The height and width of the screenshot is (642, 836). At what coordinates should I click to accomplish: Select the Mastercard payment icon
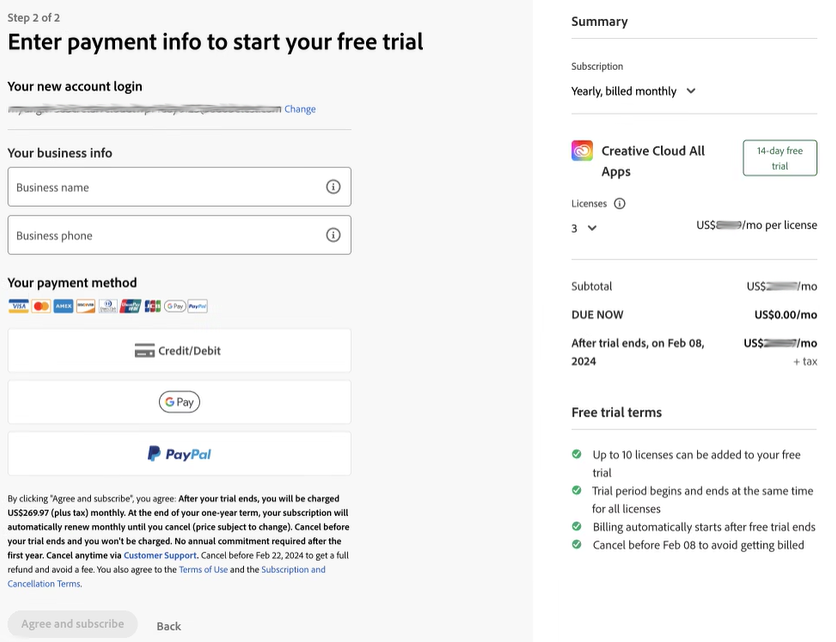(x=39, y=306)
